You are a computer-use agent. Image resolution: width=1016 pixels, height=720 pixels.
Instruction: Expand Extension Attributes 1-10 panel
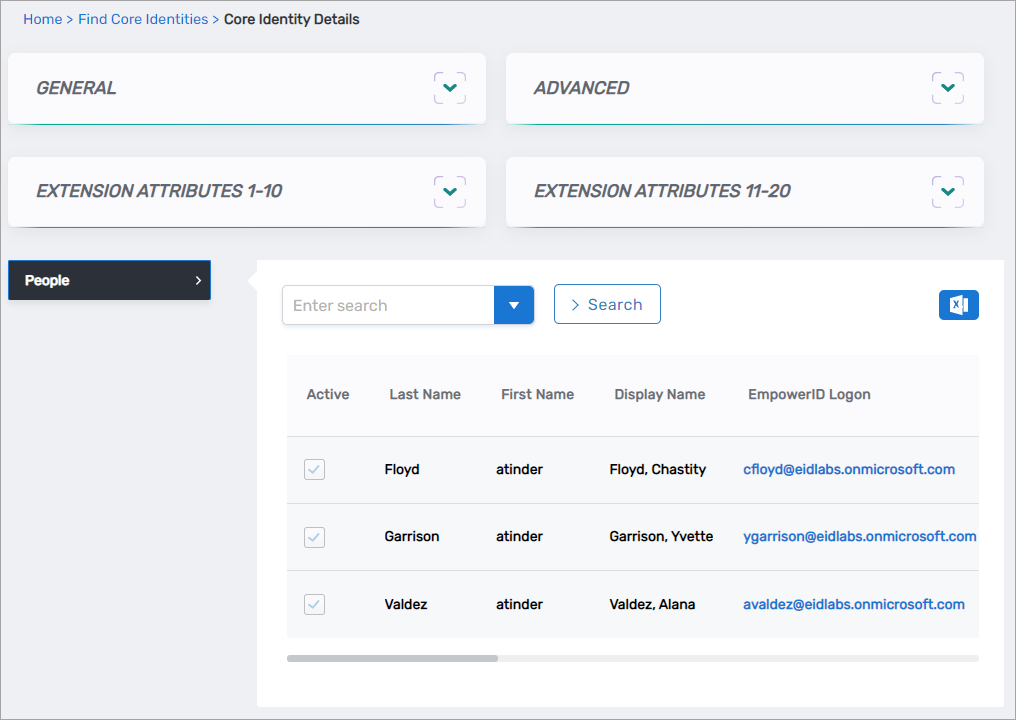pos(449,191)
